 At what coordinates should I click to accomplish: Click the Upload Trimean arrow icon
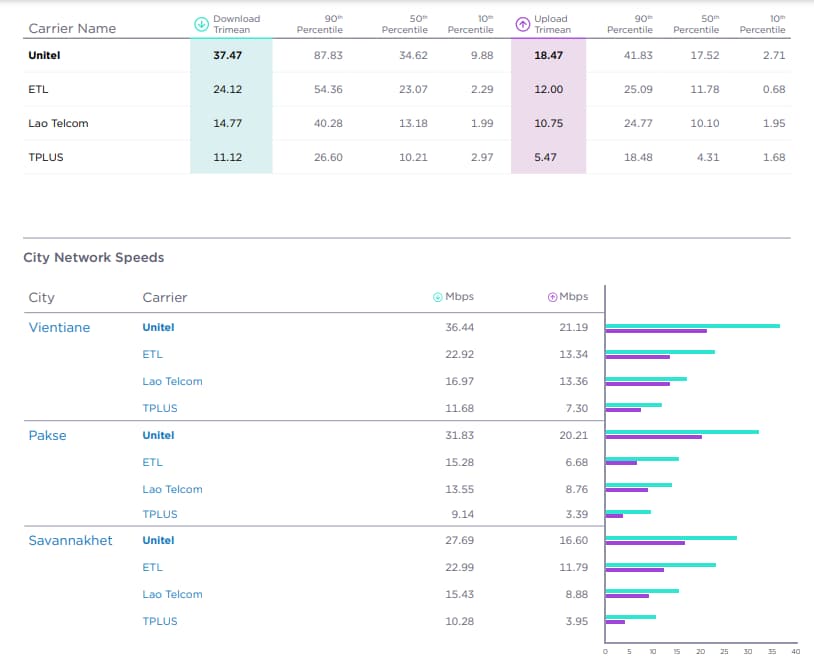click(522, 24)
